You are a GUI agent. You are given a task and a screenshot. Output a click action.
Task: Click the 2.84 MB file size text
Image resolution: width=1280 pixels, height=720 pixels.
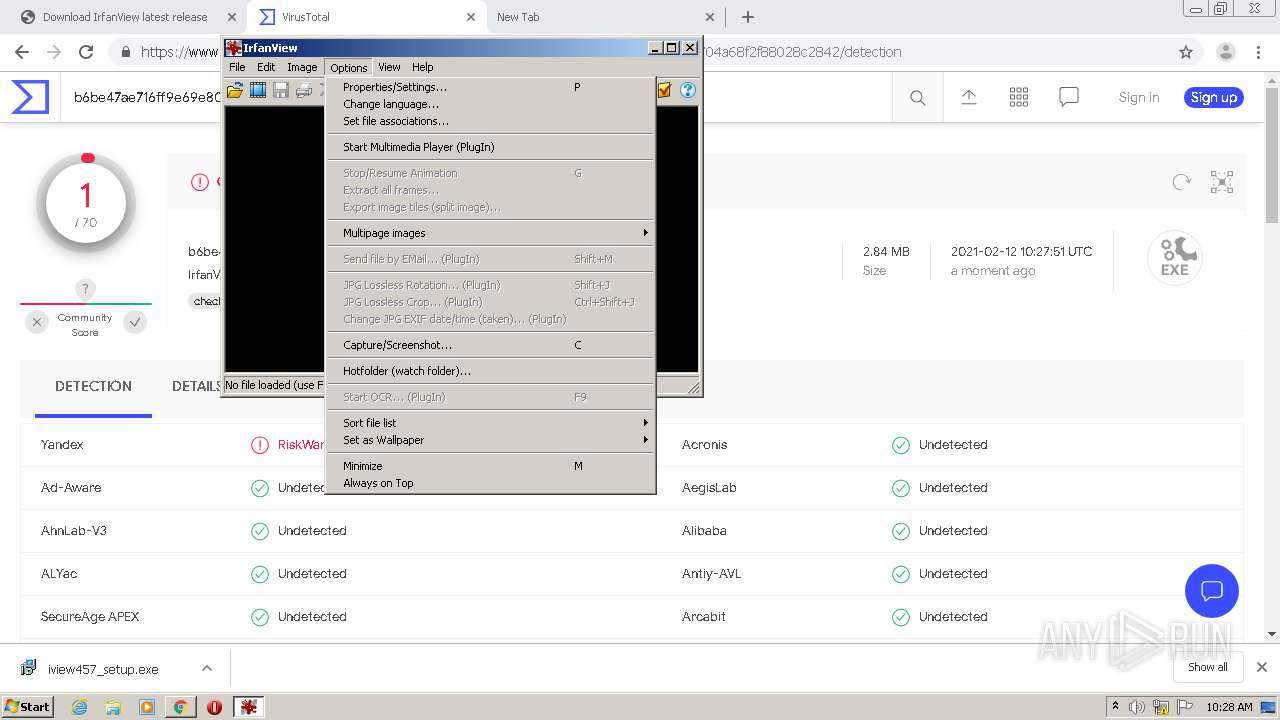[886, 252]
